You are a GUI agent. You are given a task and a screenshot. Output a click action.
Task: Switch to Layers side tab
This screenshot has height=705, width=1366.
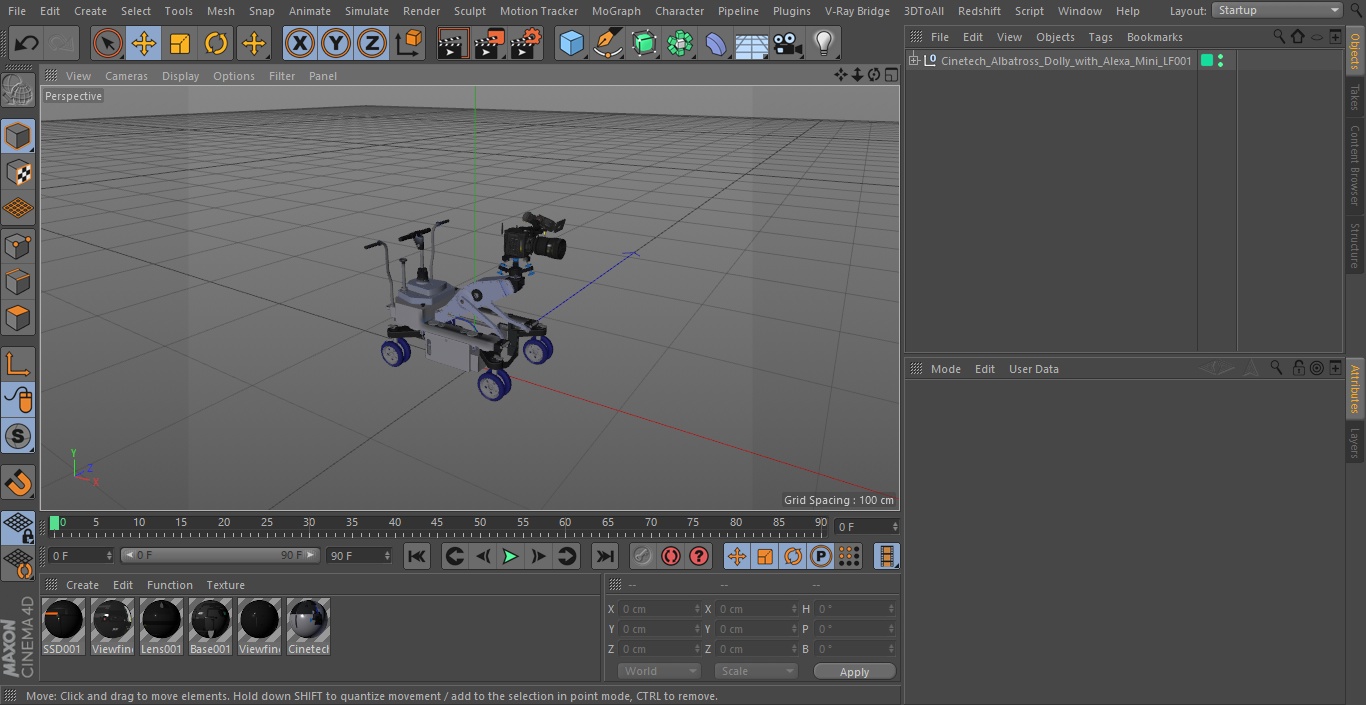tap(1355, 443)
